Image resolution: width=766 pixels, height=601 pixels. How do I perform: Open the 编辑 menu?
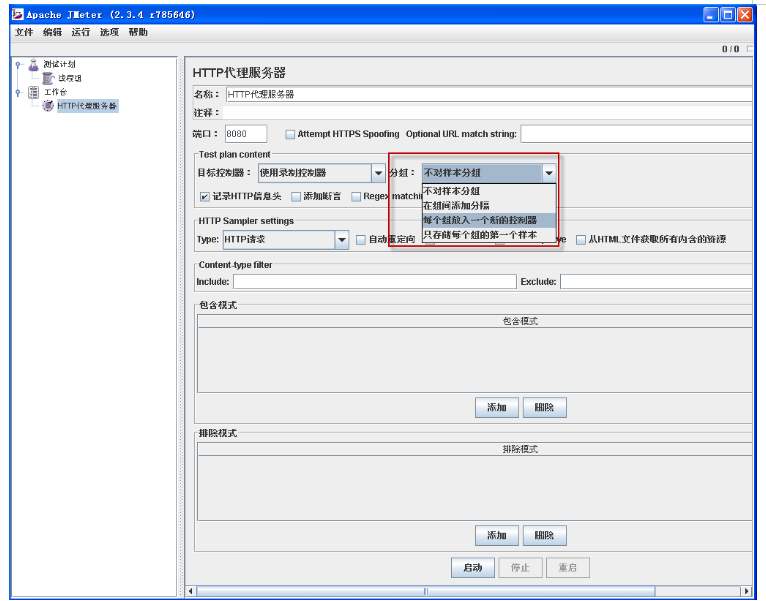click(52, 32)
